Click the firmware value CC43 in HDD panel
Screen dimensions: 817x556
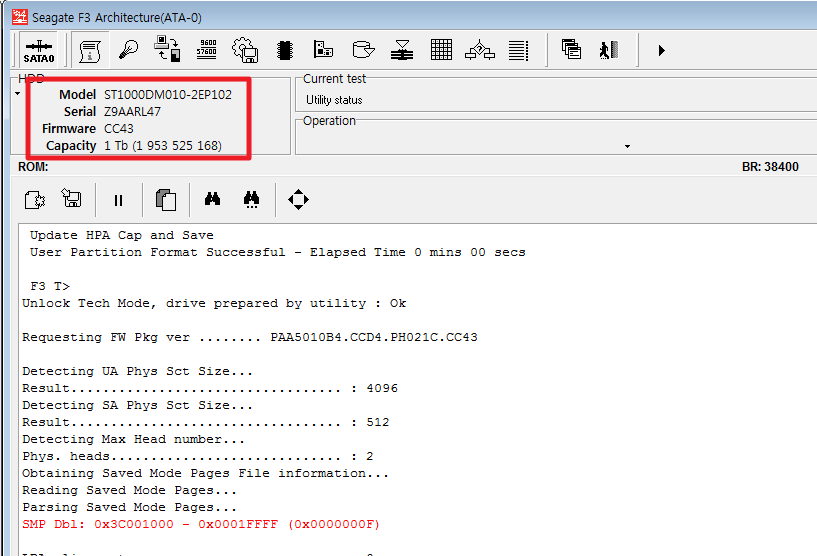[119, 129]
